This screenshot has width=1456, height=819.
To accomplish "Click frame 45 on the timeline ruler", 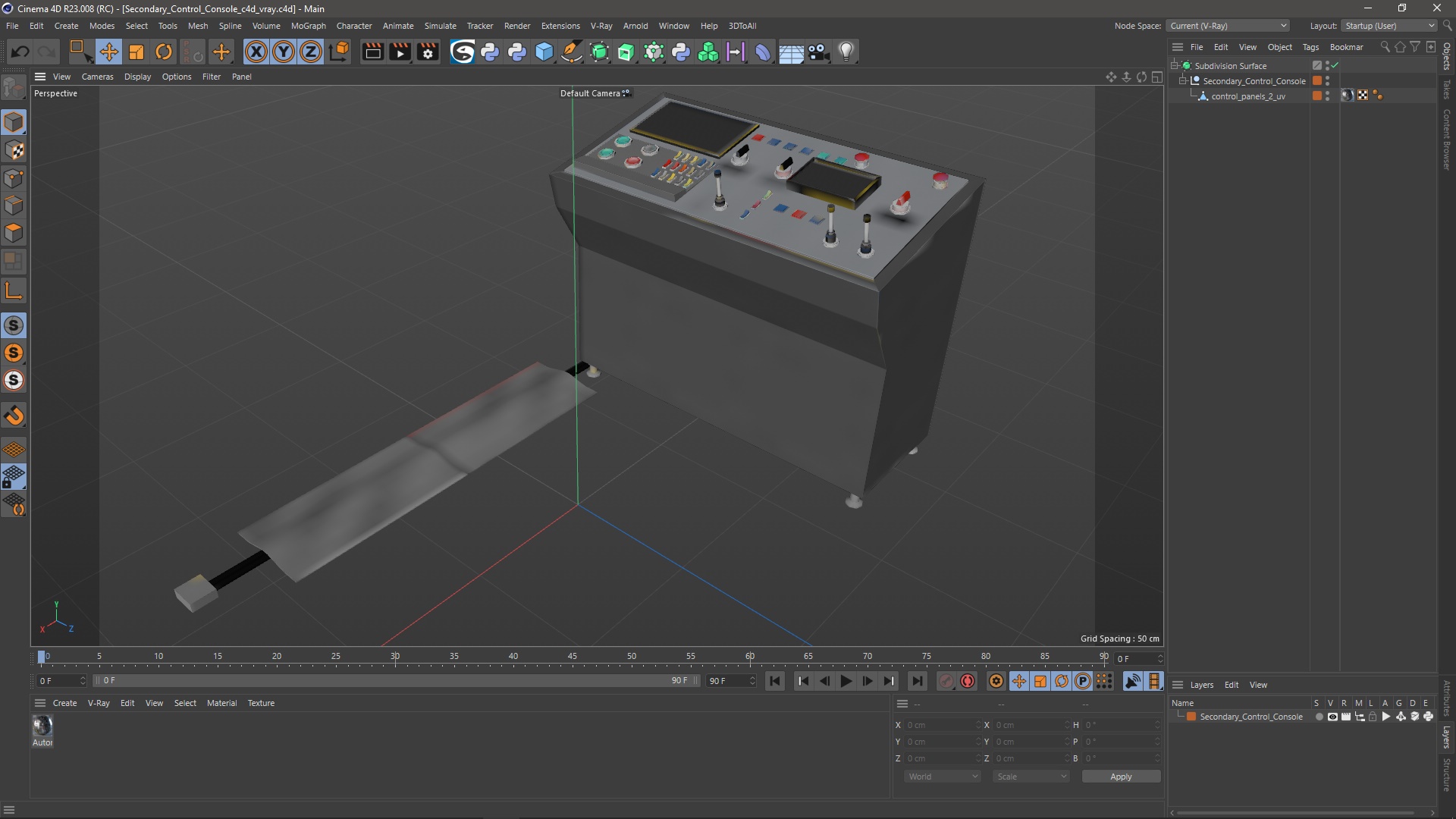I will click(573, 657).
